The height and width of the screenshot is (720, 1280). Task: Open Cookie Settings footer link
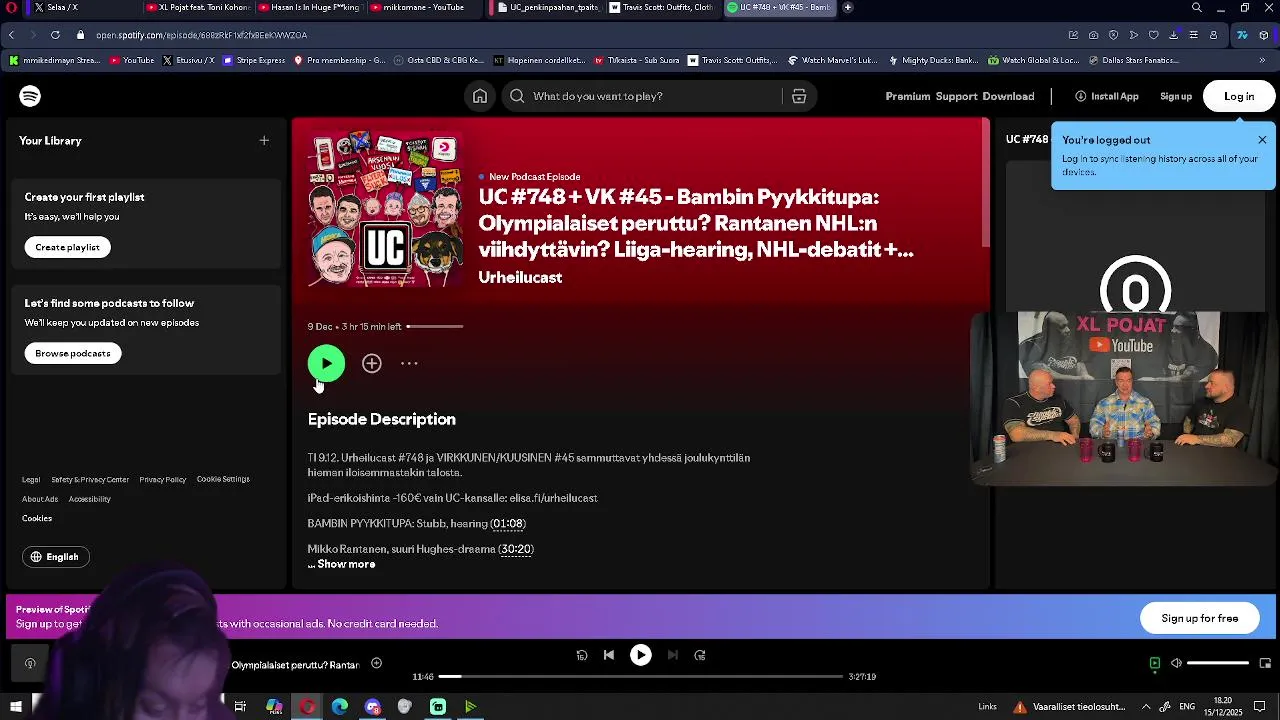[x=223, y=479]
